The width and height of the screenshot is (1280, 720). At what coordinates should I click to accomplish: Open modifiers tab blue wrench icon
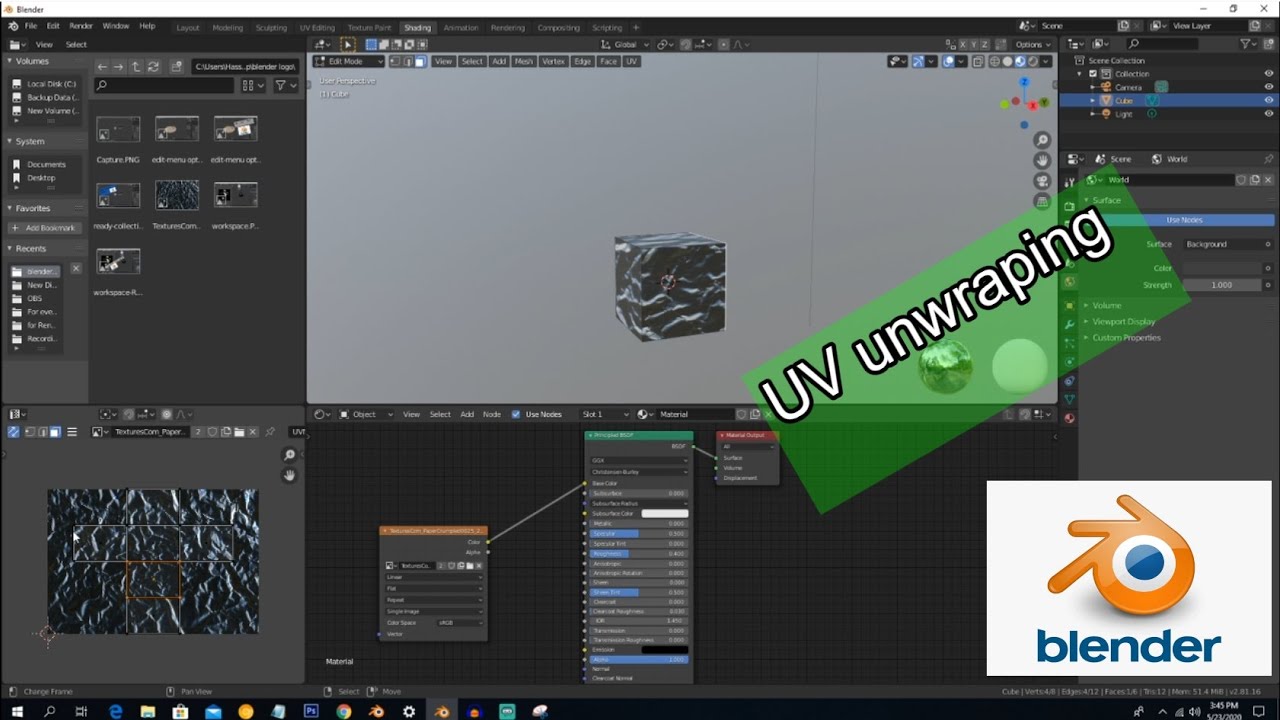click(1069, 324)
